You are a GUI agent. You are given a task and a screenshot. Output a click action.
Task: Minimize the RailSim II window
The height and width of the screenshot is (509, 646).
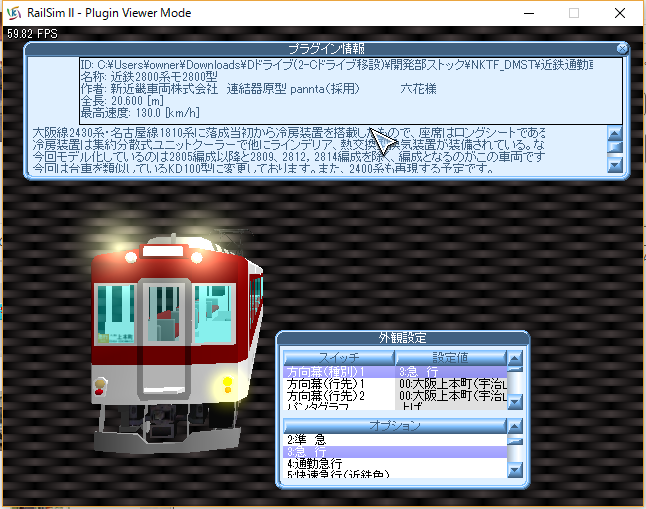coord(529,13)
